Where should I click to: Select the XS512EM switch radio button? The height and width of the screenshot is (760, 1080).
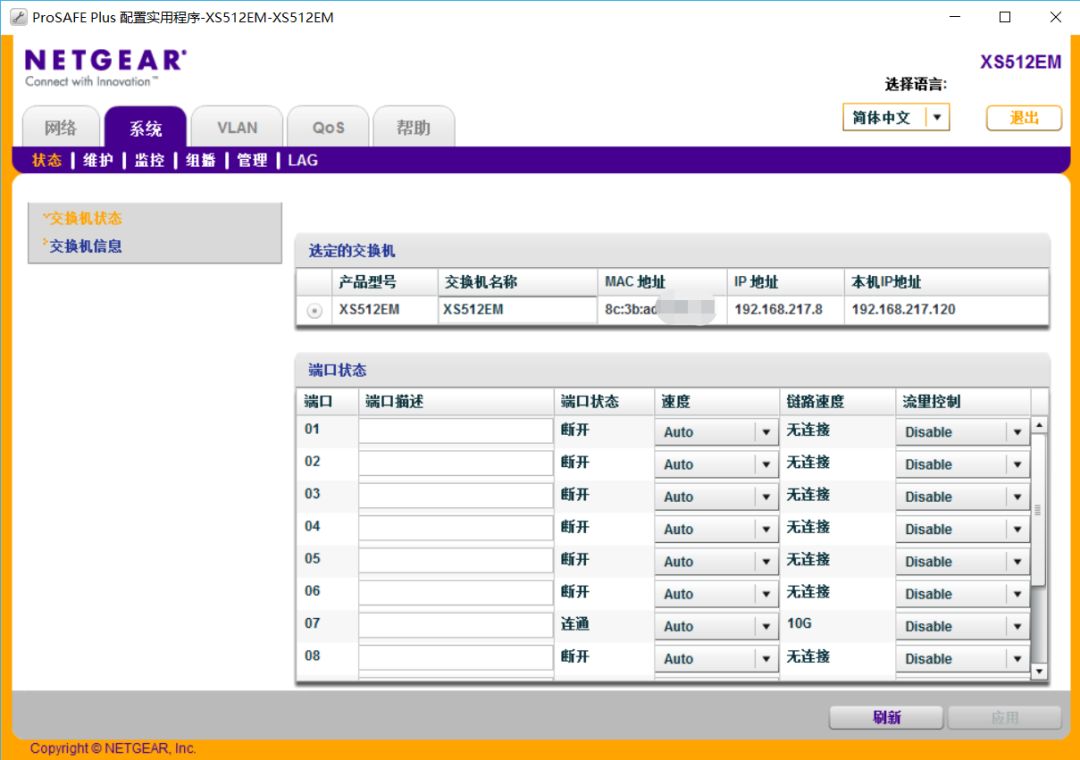tap(315, 311)
